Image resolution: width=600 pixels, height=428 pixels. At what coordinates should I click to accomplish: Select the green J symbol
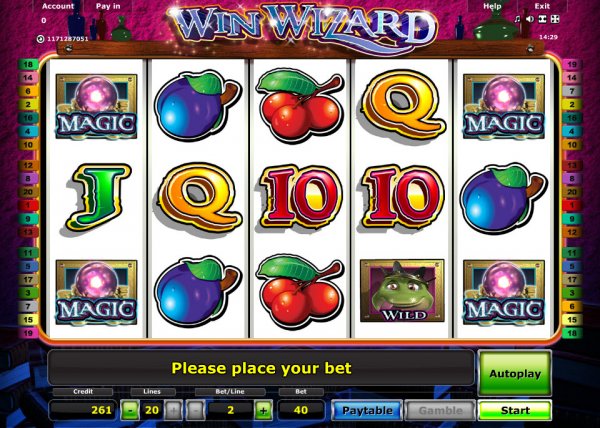click(x=98, y=197)
